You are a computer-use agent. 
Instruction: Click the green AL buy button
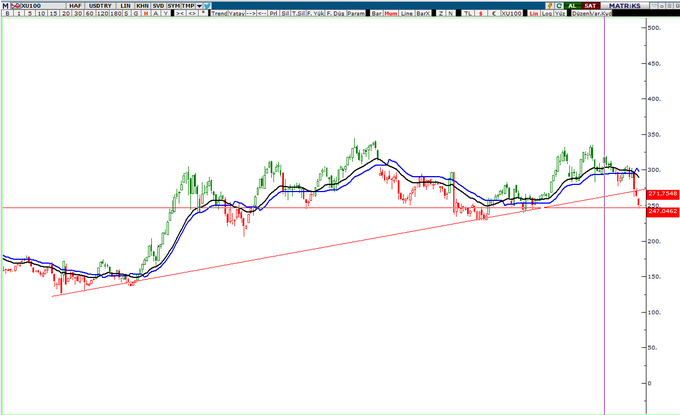[573, 6]
